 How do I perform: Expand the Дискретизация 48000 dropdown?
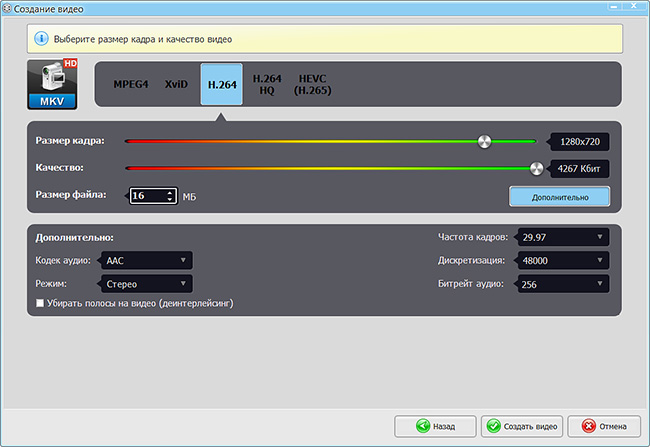pos(562,260)
